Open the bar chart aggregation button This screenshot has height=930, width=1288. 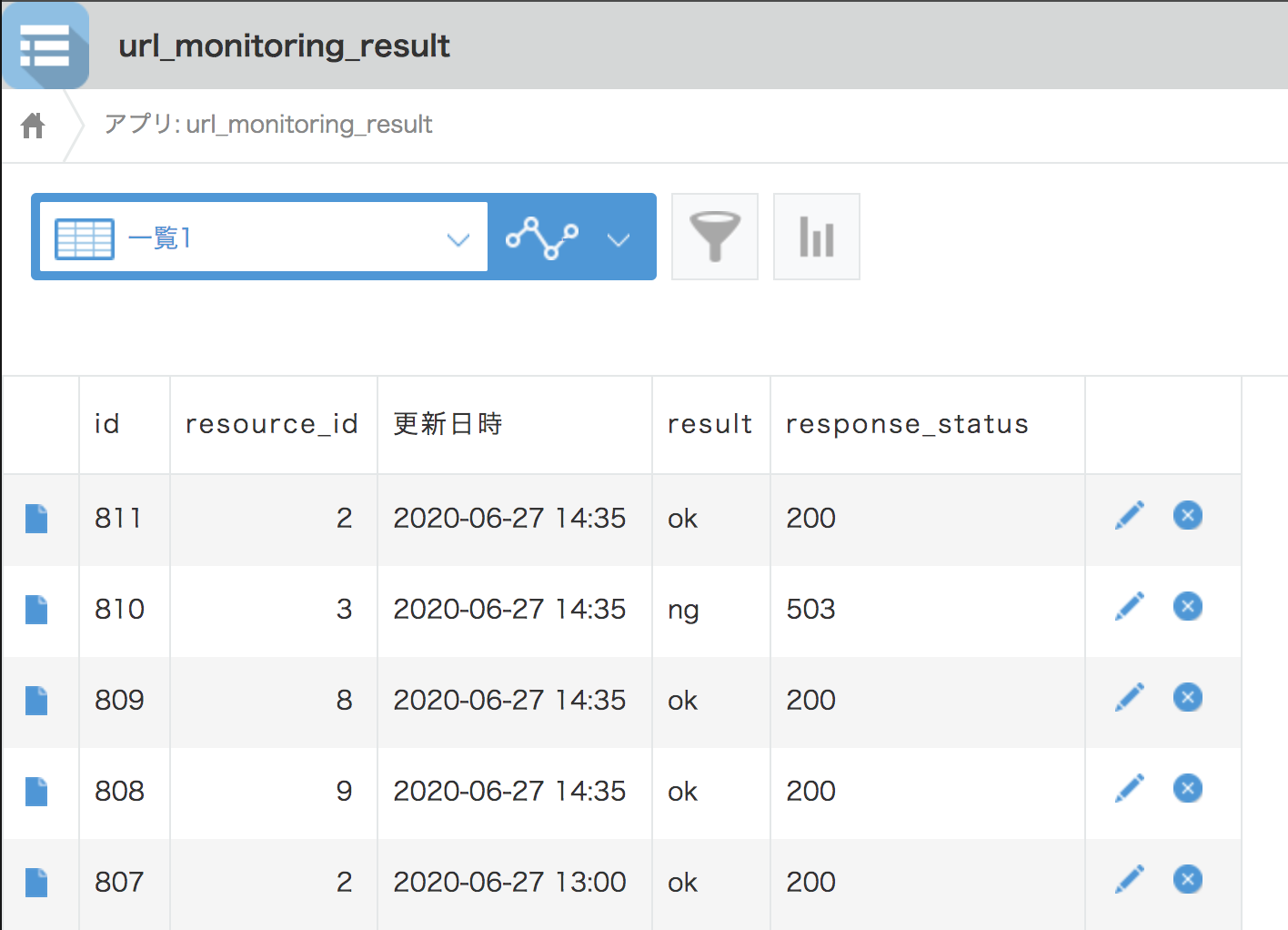point(817,237)
